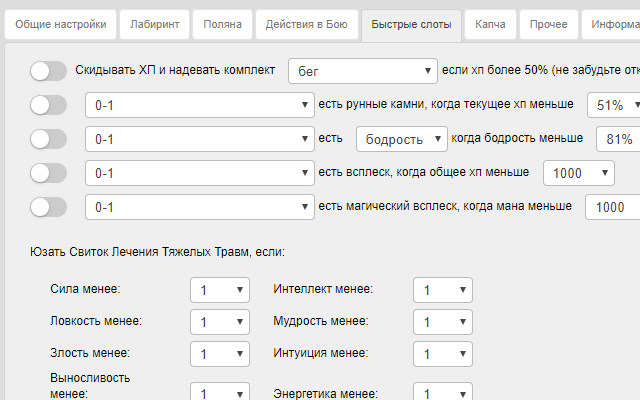
Task: Open the 1000 общее хп dropdown
Action: point(578,173)
